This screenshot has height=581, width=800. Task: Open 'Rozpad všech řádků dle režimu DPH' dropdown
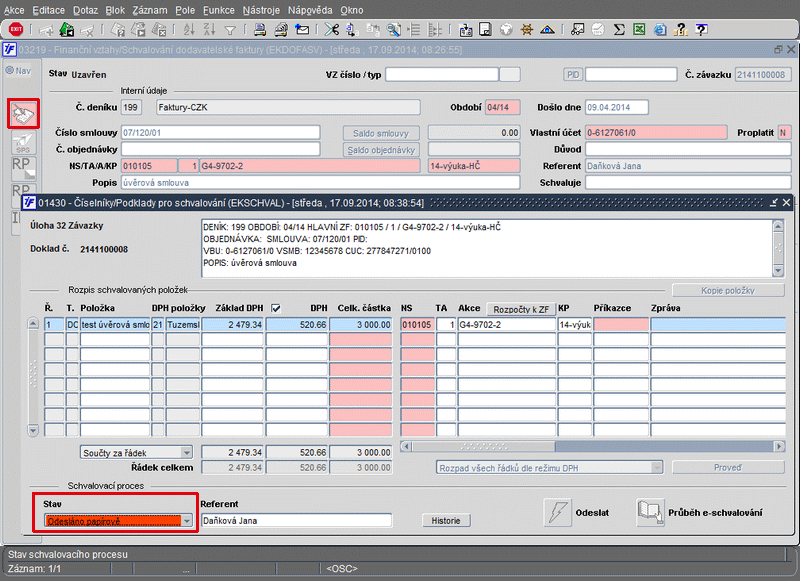(654, 467)
